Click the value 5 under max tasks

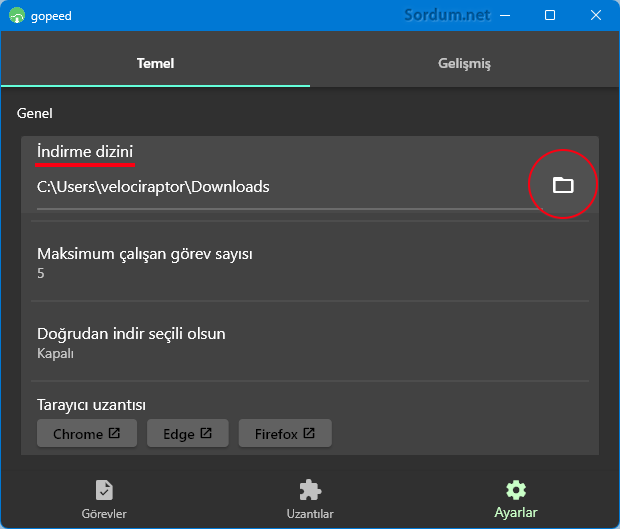click(41, 273)
